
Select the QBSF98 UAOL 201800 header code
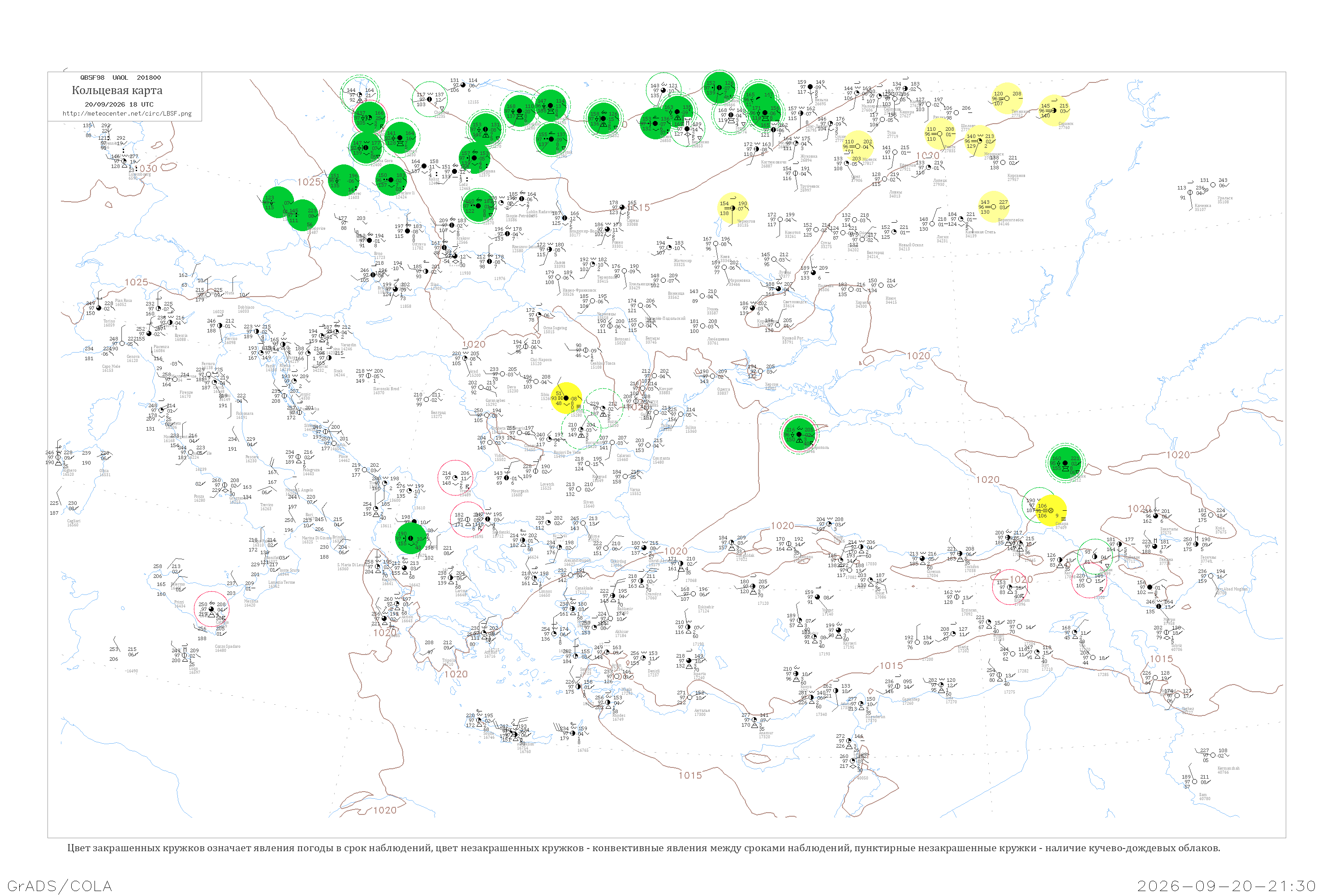[121, 78]
